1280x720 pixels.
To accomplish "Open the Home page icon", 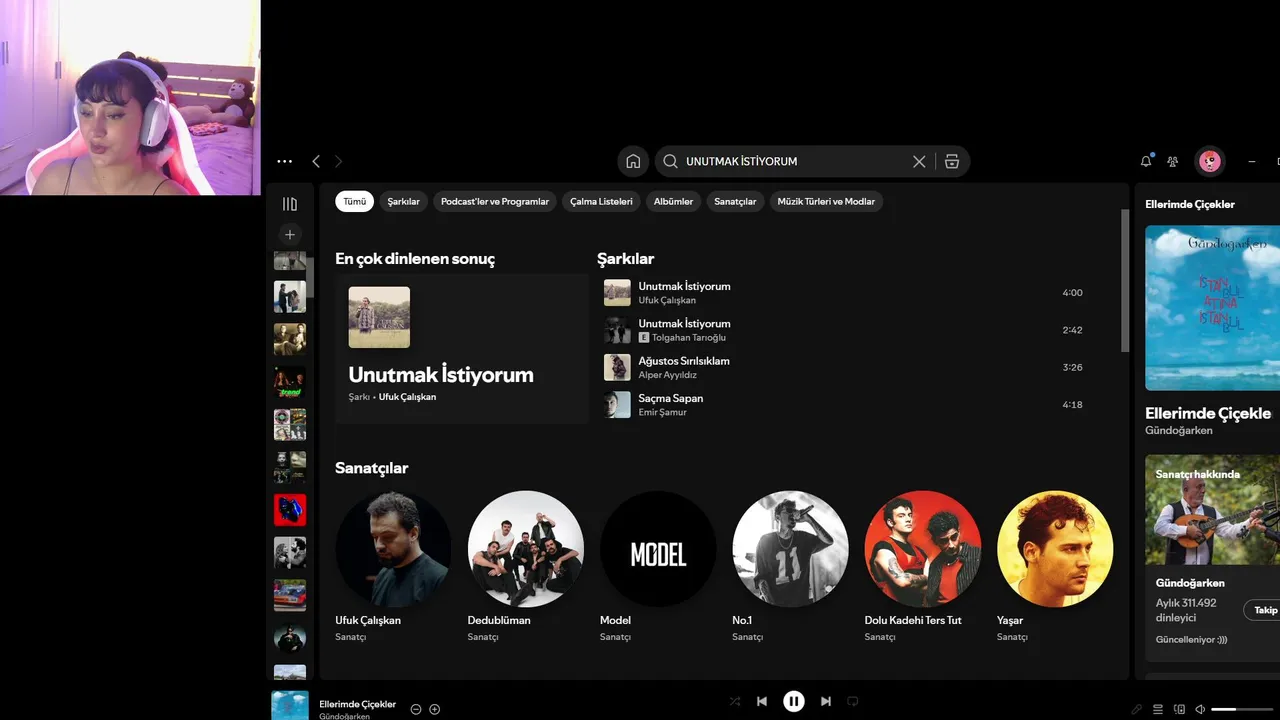I will [633, 161].
